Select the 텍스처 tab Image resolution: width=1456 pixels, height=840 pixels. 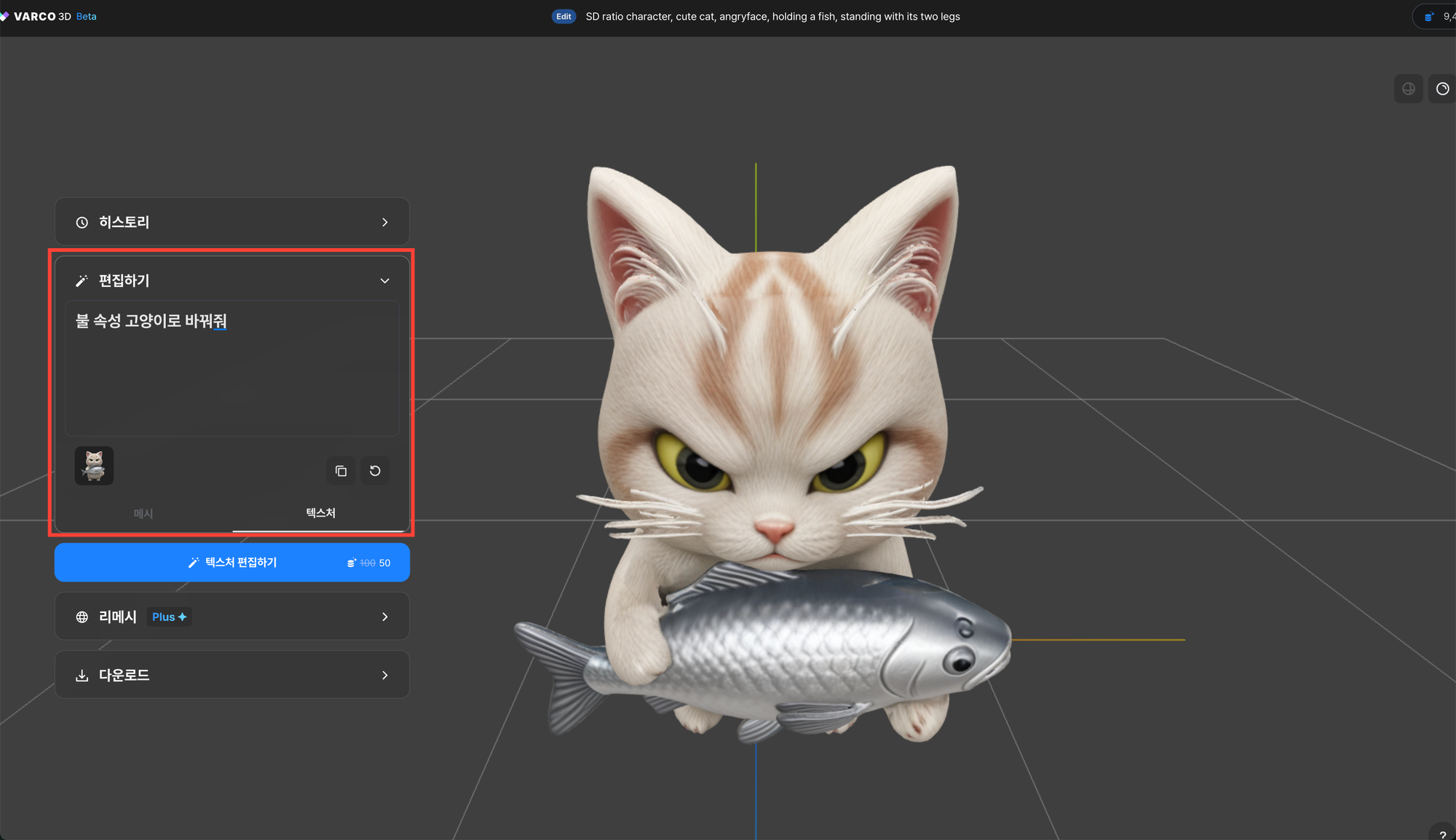point(320,513)
